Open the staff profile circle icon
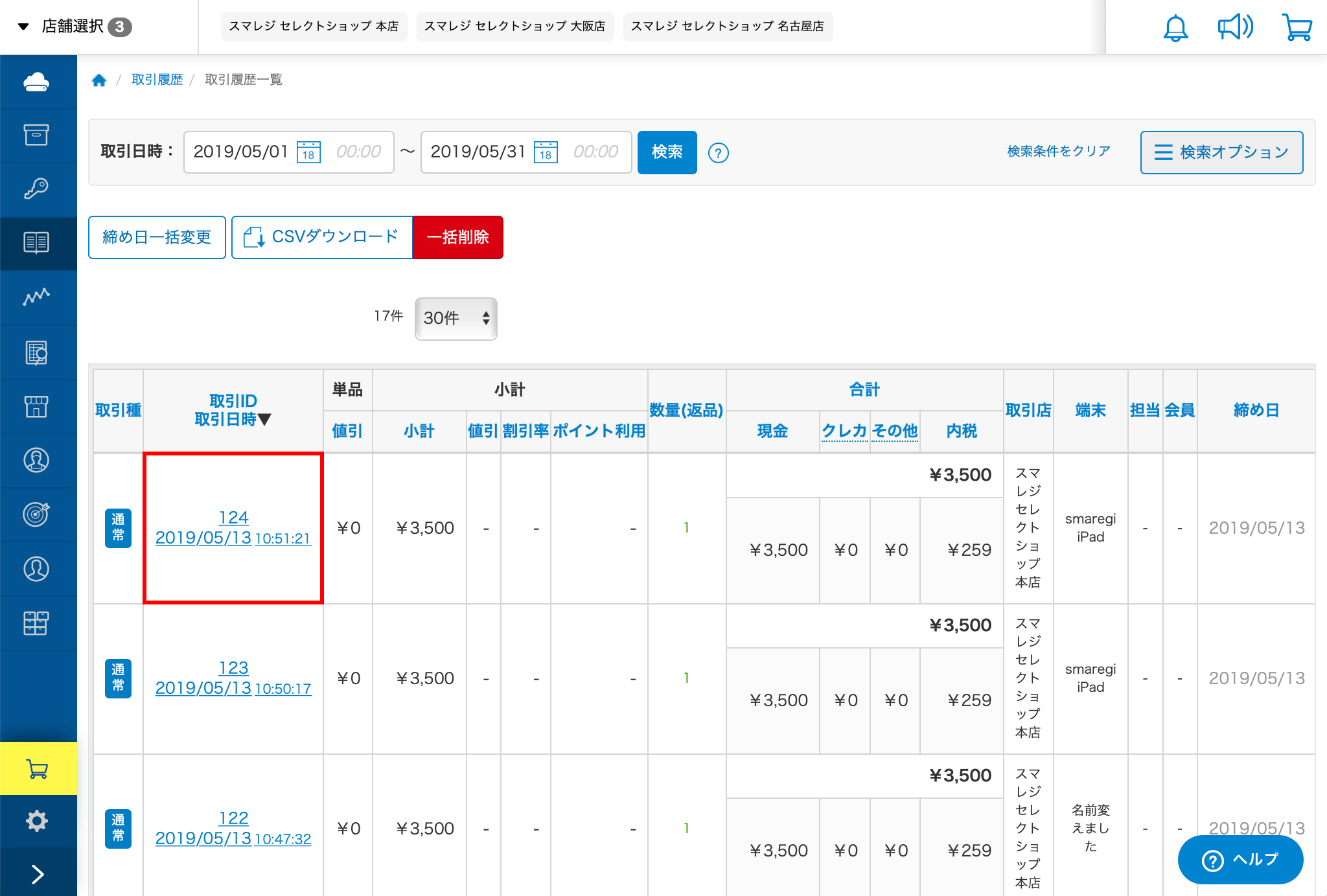1327x896 pixels. [x=37, y=460]
